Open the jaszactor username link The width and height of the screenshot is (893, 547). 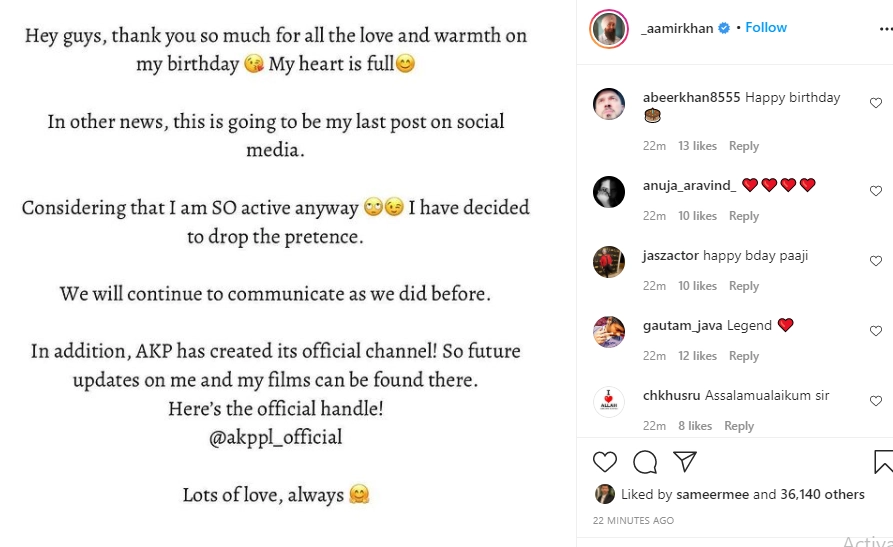670,256
